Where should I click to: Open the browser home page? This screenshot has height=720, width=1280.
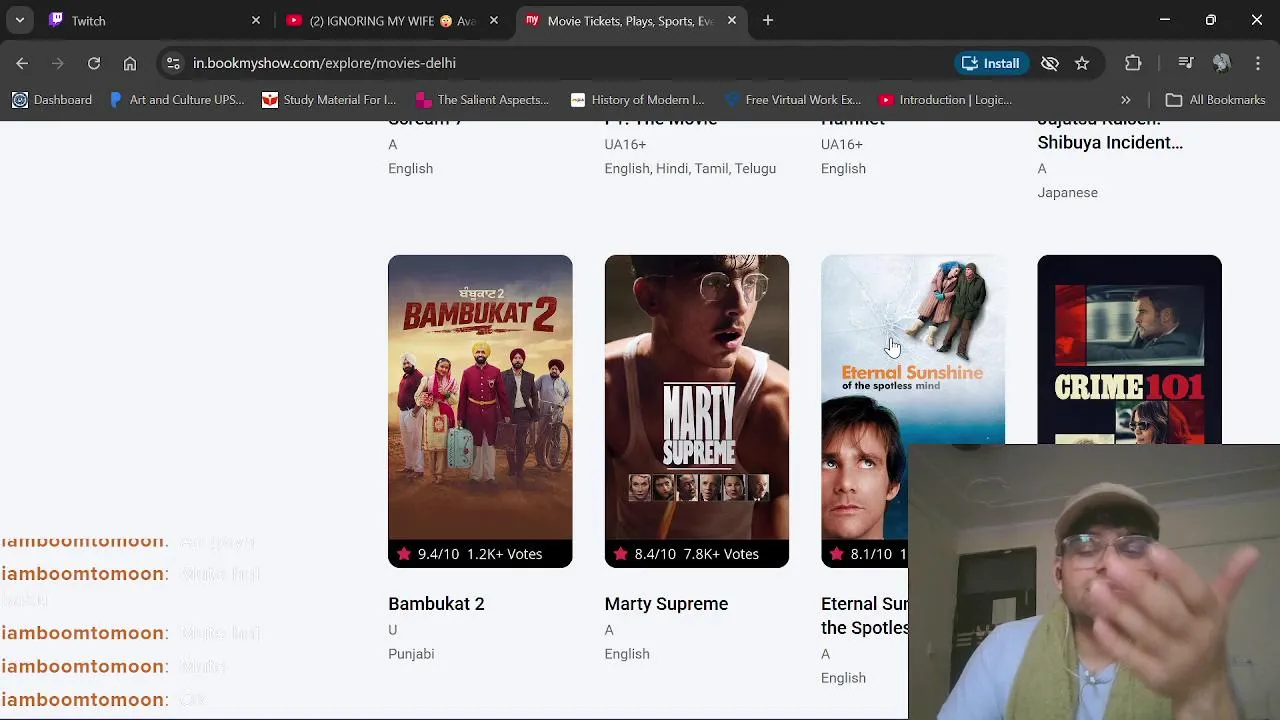point(130,63)
